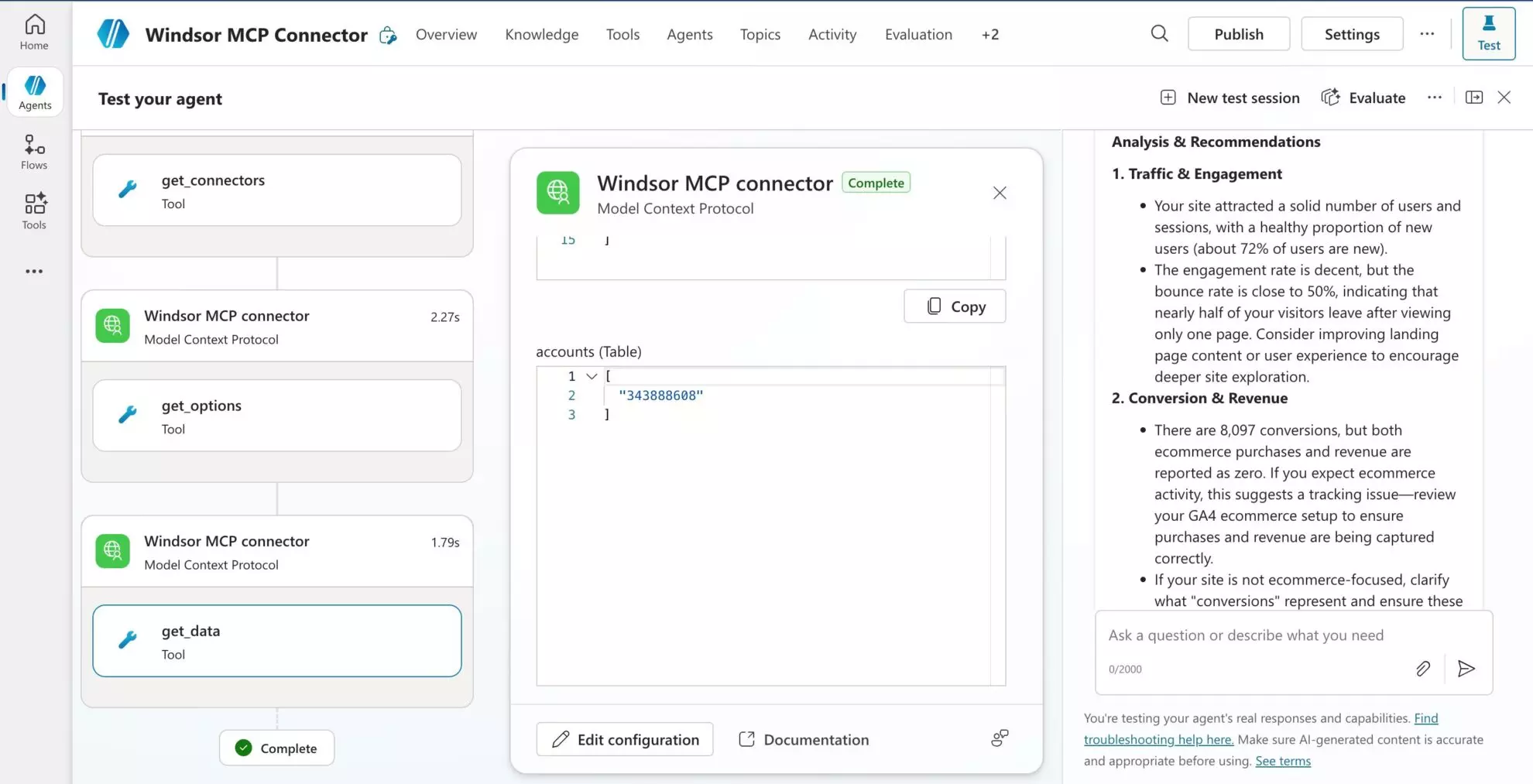Open Flows from the left sidebar

point(34,152)
